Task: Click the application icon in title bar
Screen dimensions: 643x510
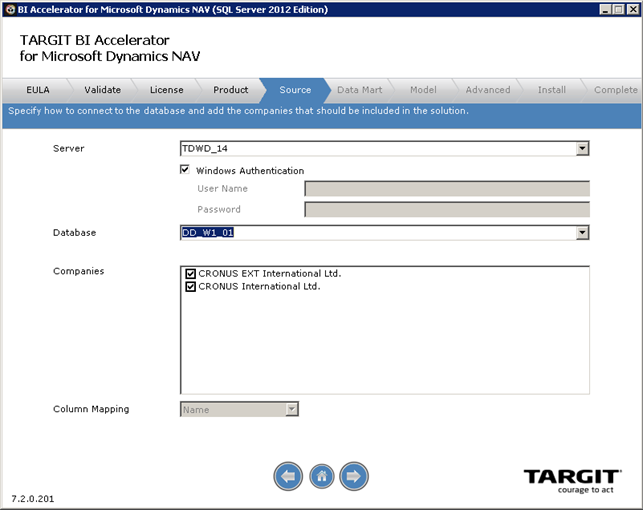Action: coord(11,9)
